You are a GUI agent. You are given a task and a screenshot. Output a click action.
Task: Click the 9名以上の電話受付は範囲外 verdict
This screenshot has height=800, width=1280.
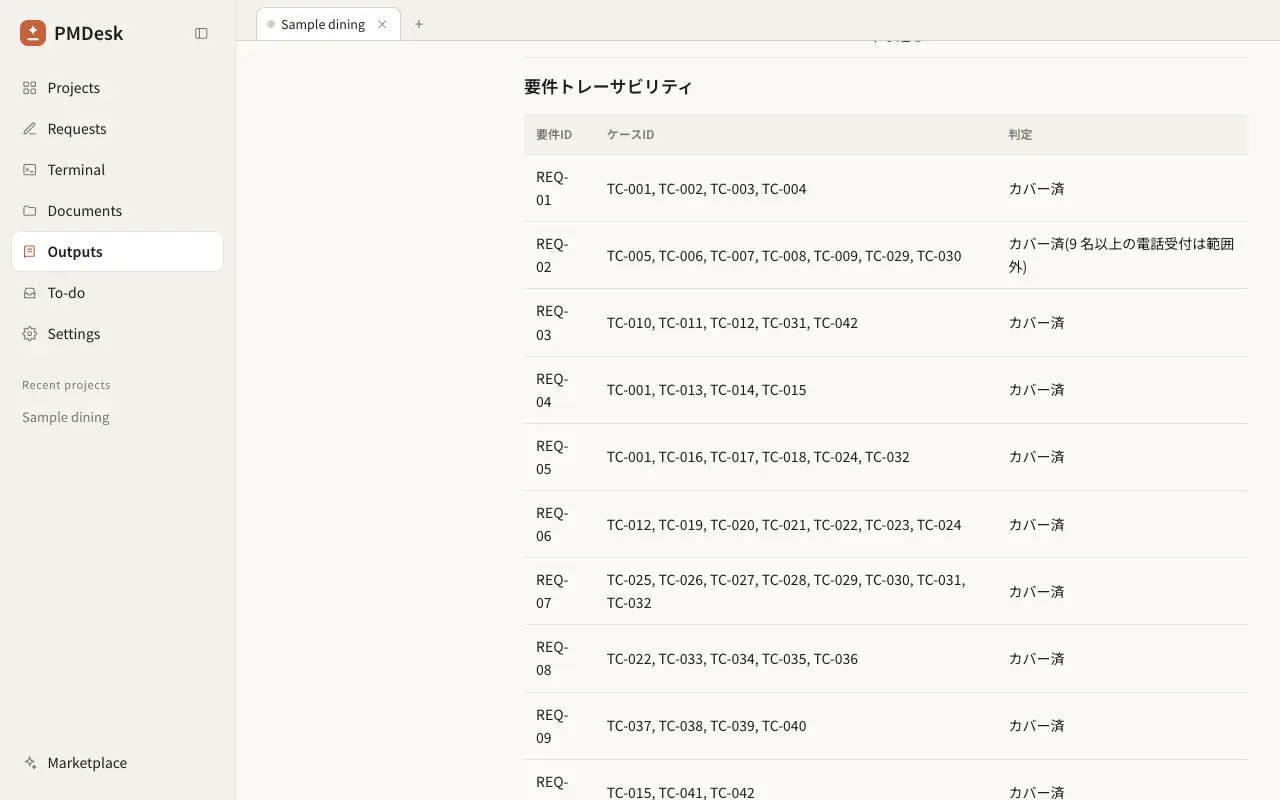(1121, 255)
